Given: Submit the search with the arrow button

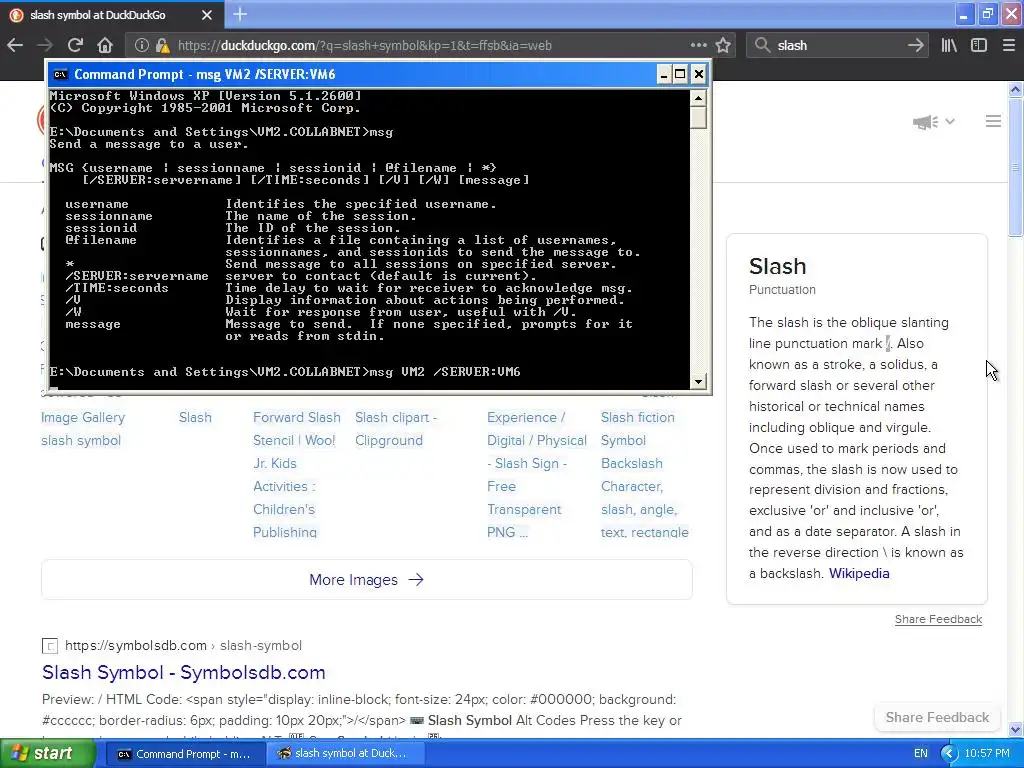Looking at the screenshot, I should point(916,45).
